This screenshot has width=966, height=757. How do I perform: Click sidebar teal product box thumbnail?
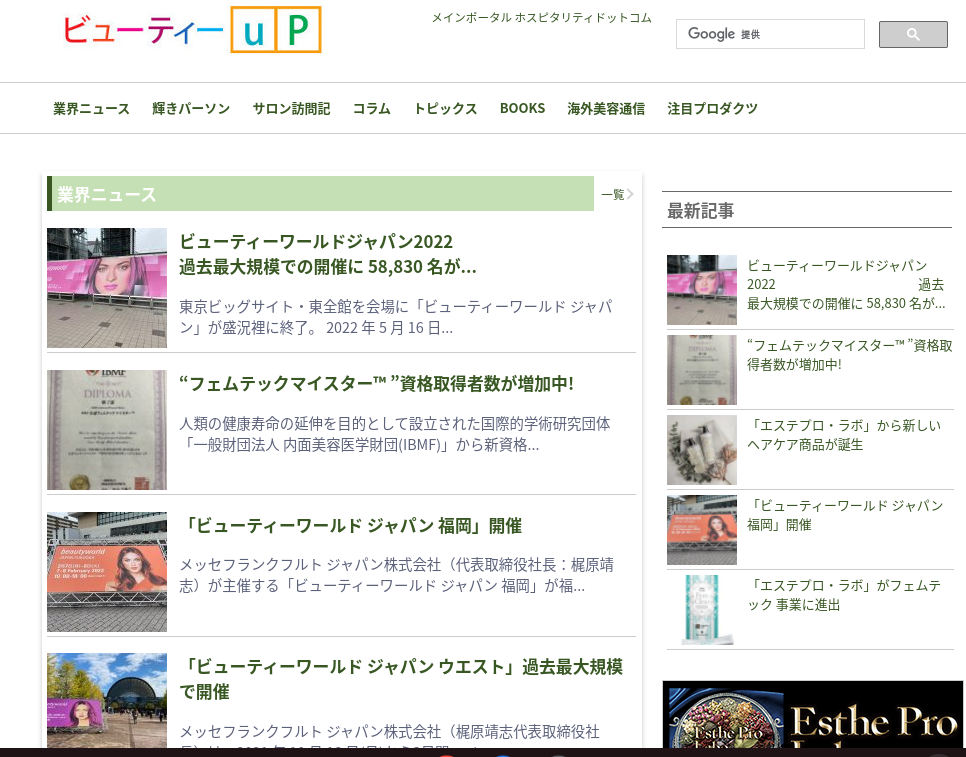point(702,610)
